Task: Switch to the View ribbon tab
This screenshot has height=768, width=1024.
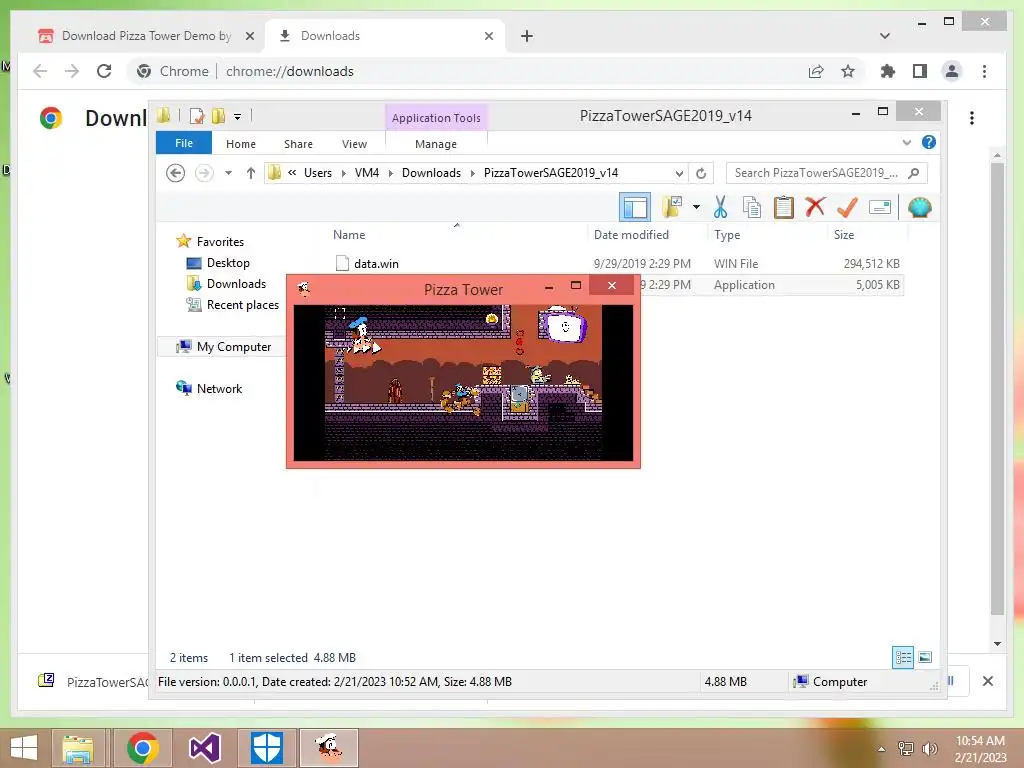Action: click(354, 144)
